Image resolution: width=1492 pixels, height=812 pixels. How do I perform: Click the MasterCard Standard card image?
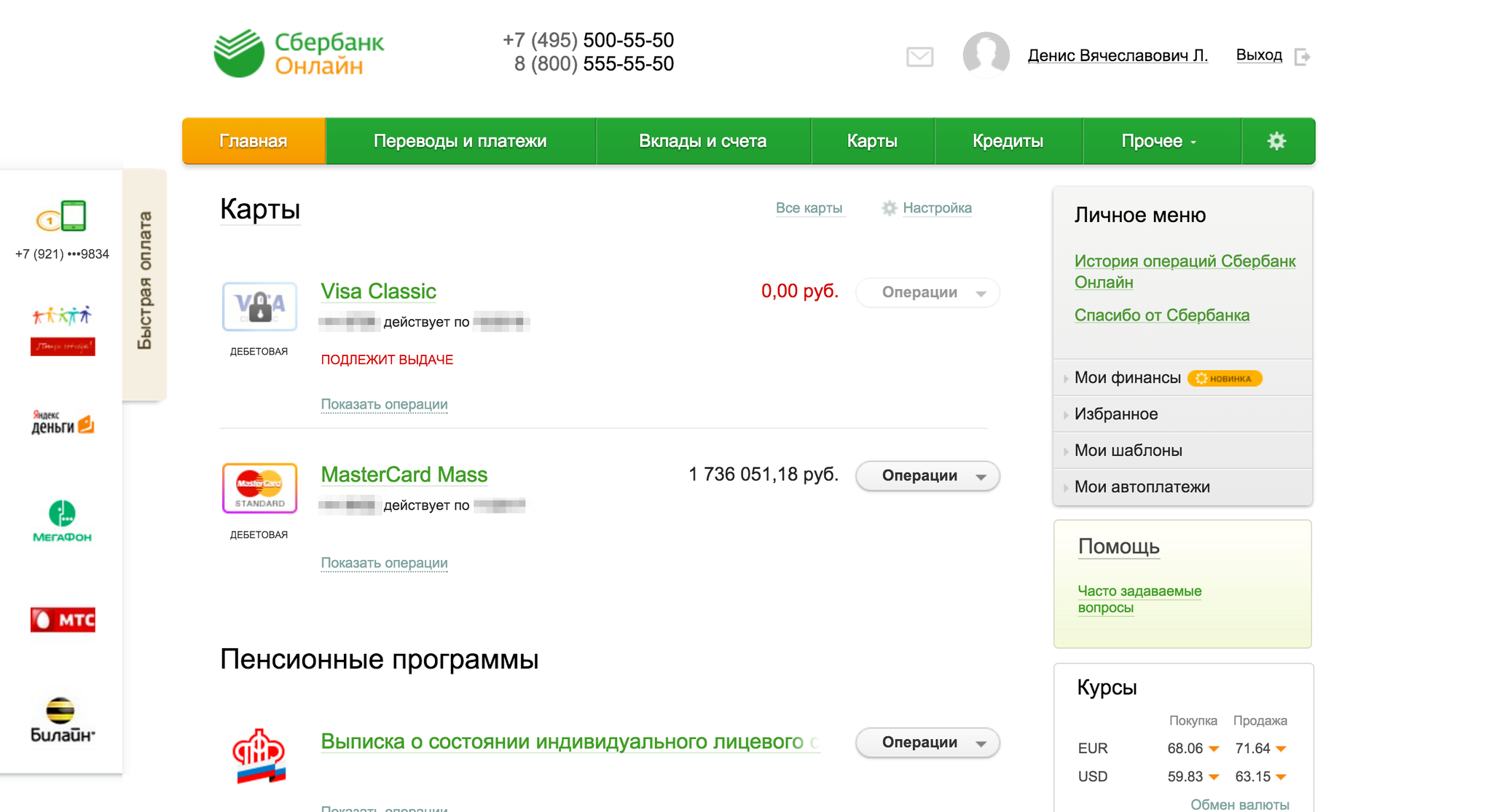click(259, 488)
